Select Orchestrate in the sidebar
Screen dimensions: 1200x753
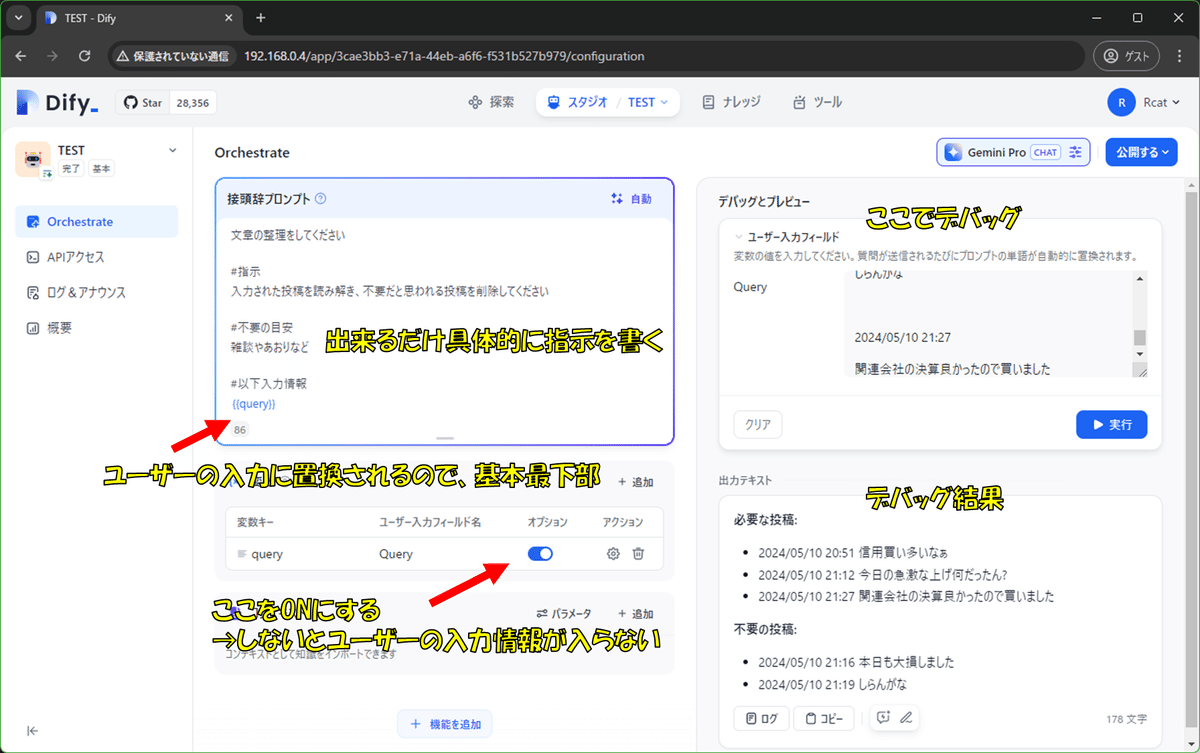click(x=96, y=221)
